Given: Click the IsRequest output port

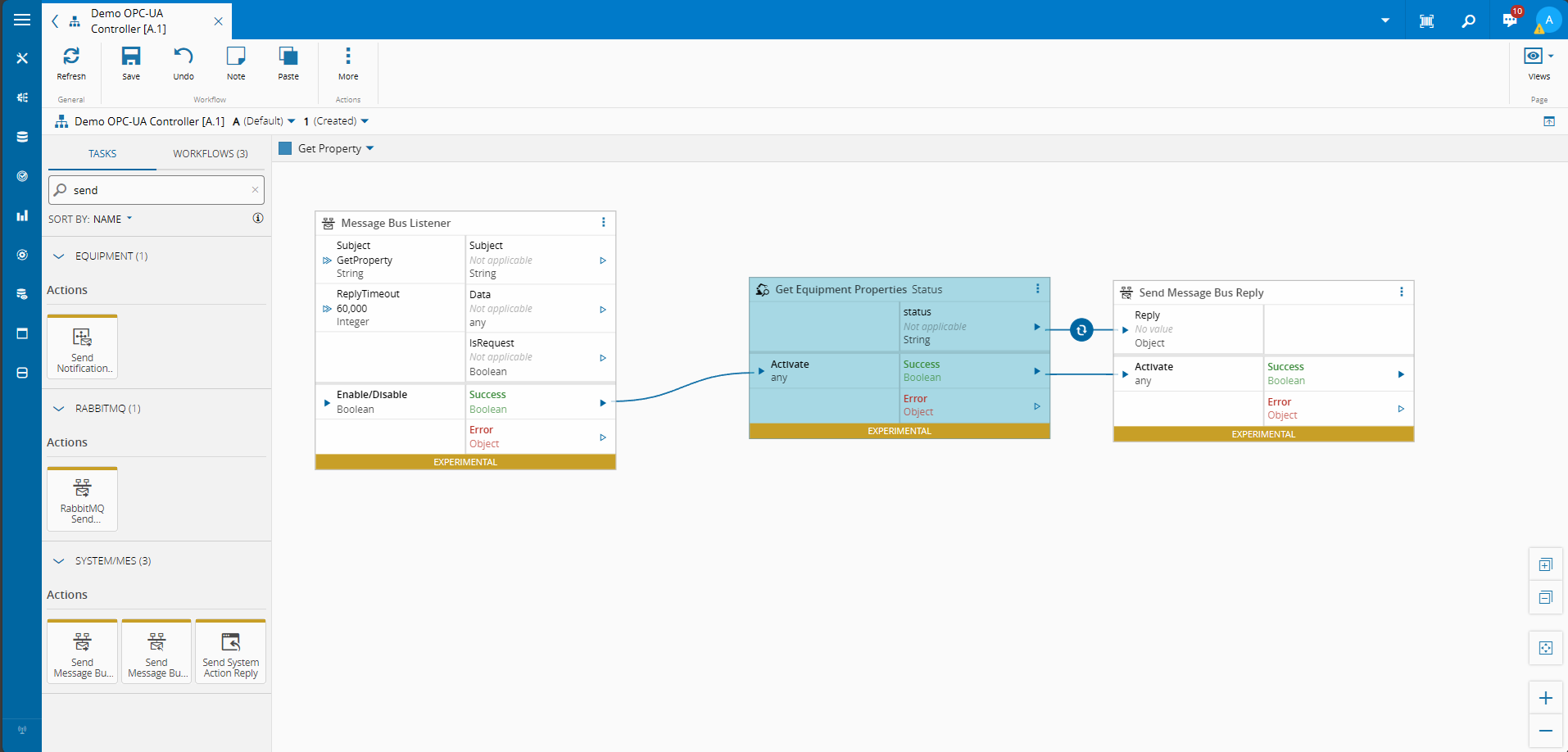Looking at the screenshot, I should (x=603, y=358).
